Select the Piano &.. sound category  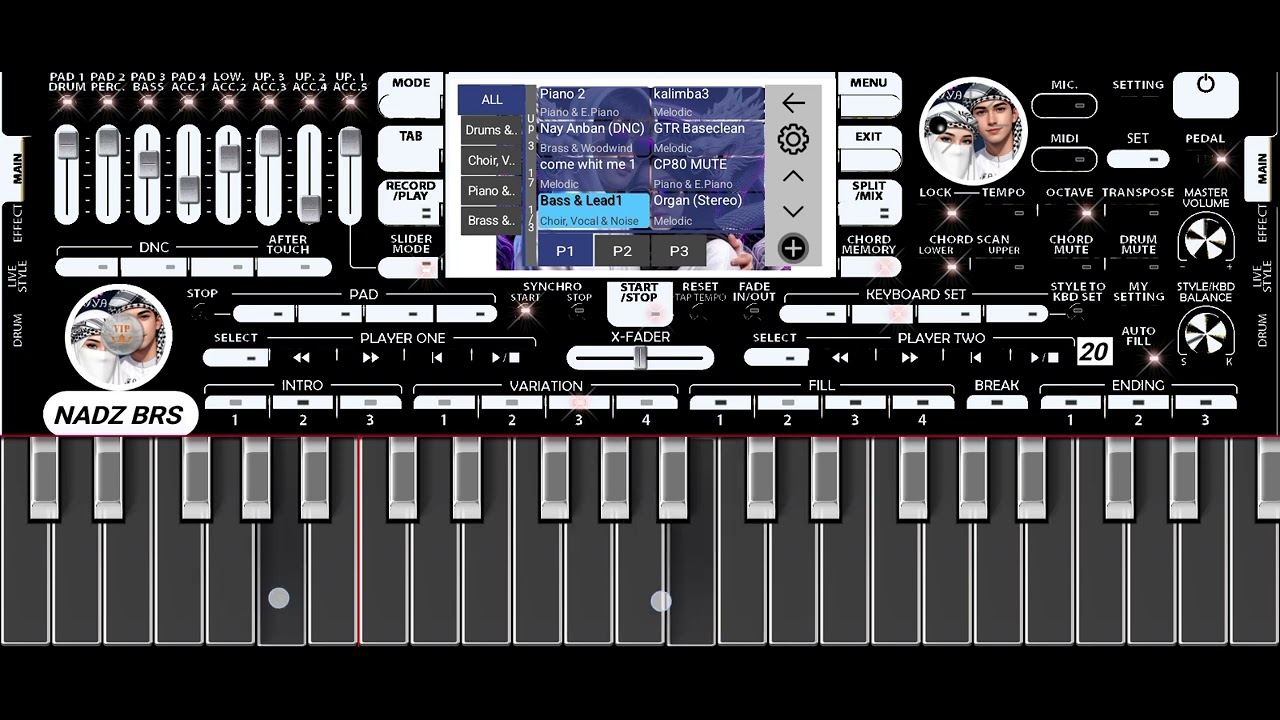click(491, 191)
